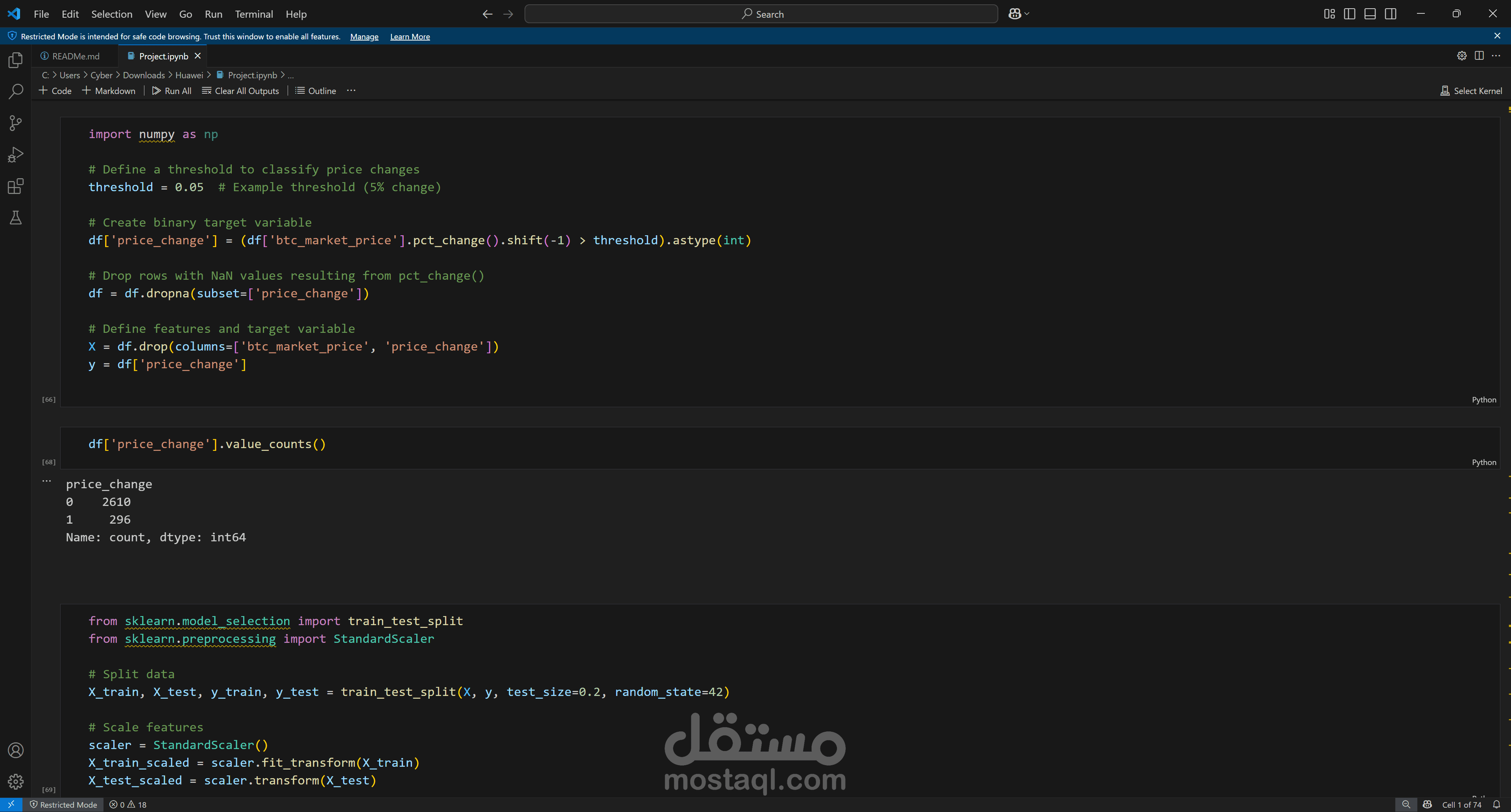Click notifications bell in status bar
Viewport: 1511px width, 812px height.
[1496, 805]
